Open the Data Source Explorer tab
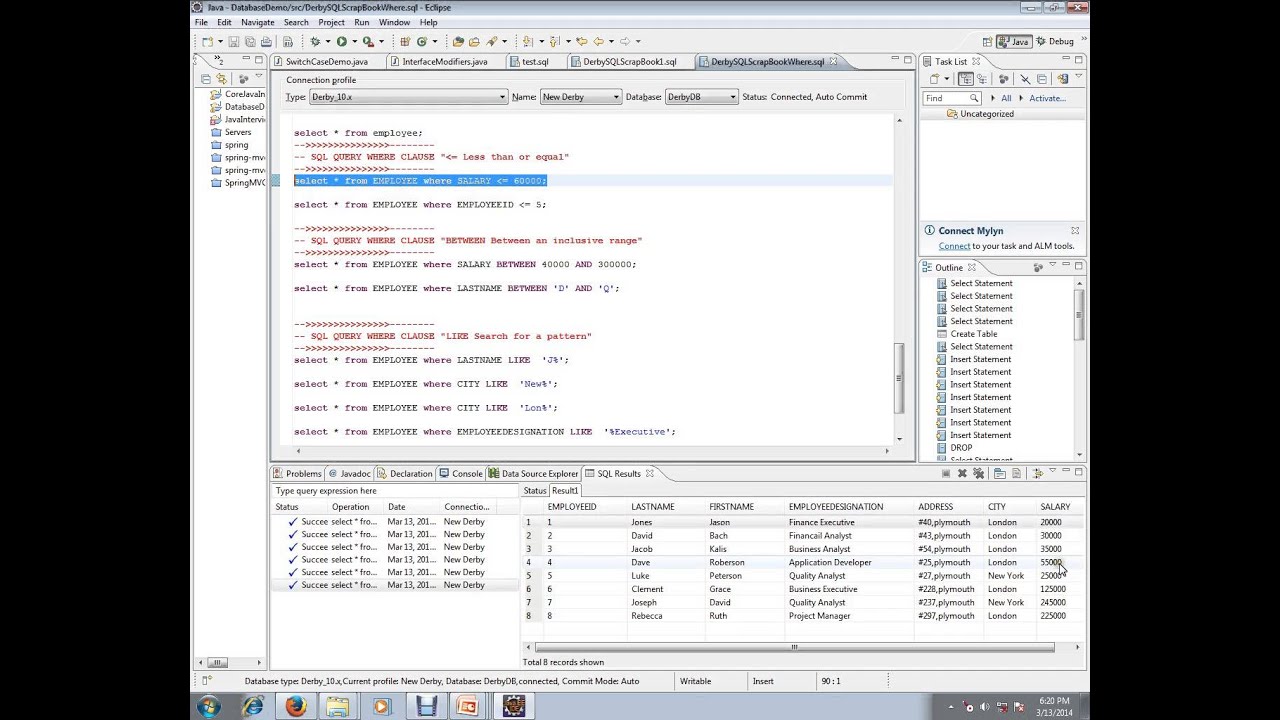Screen dimensions: 1280x720 (533, 474)
